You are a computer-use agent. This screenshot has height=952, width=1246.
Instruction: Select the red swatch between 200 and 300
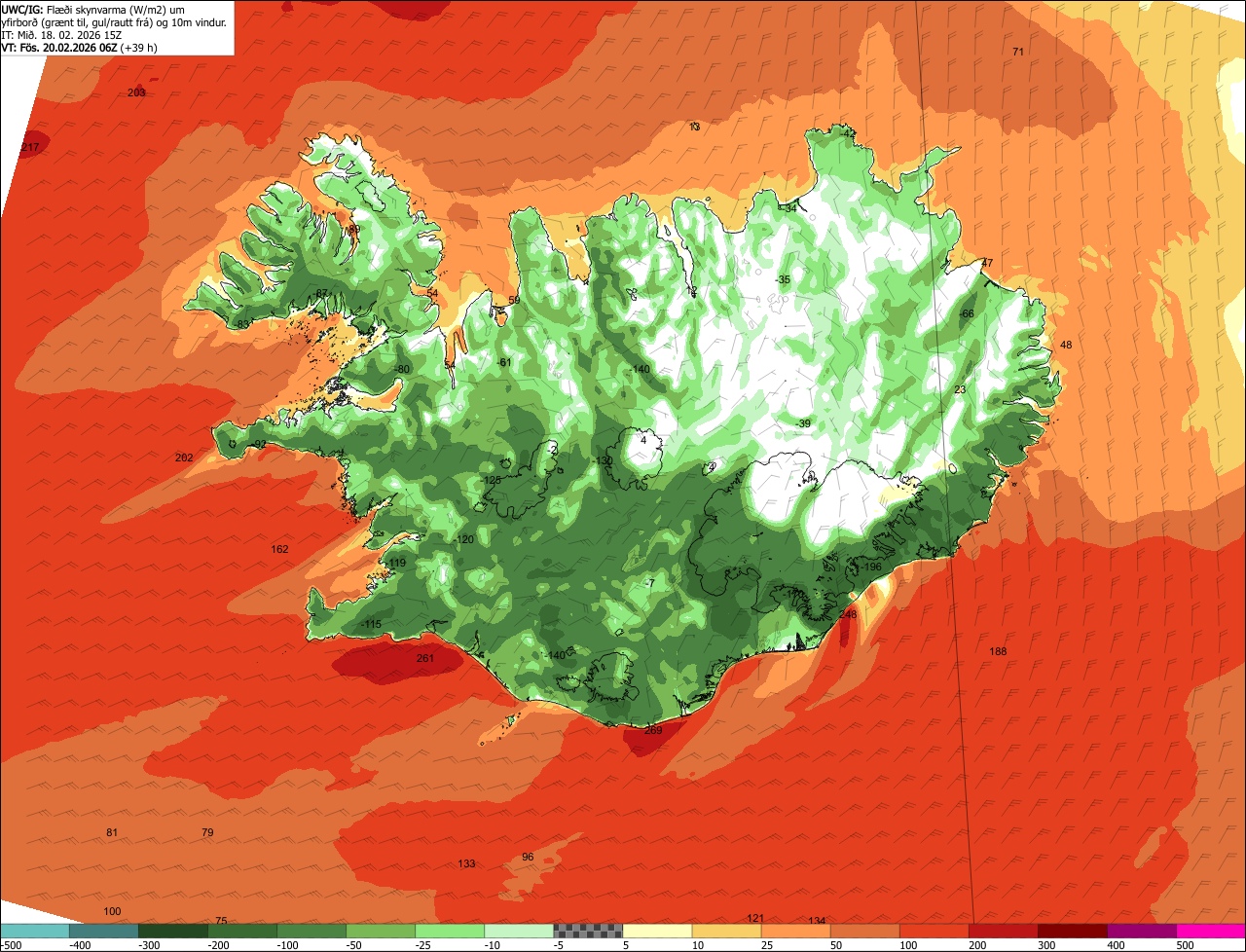point(1003,931)
